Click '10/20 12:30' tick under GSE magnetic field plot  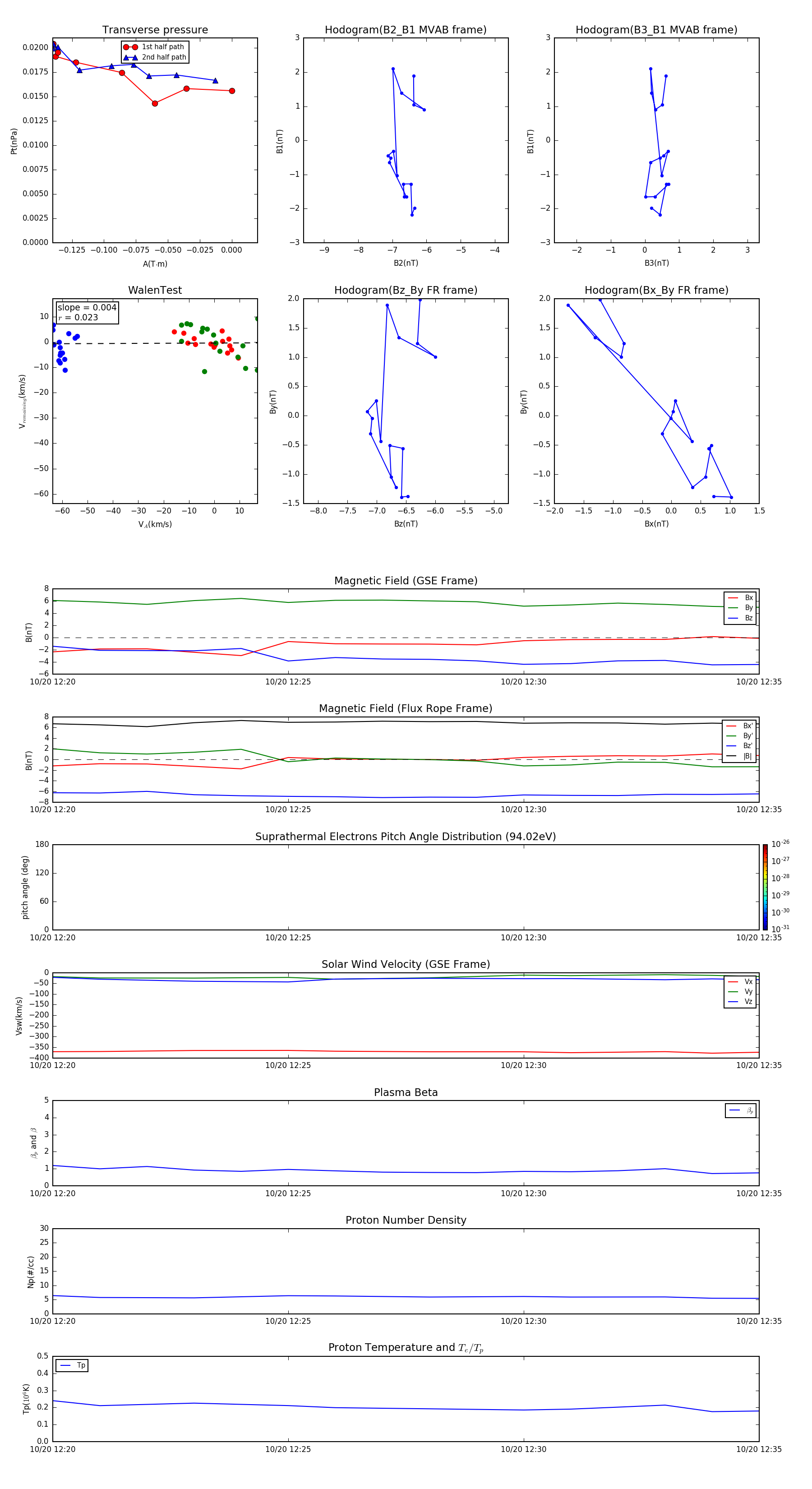(x=524, y=681)
